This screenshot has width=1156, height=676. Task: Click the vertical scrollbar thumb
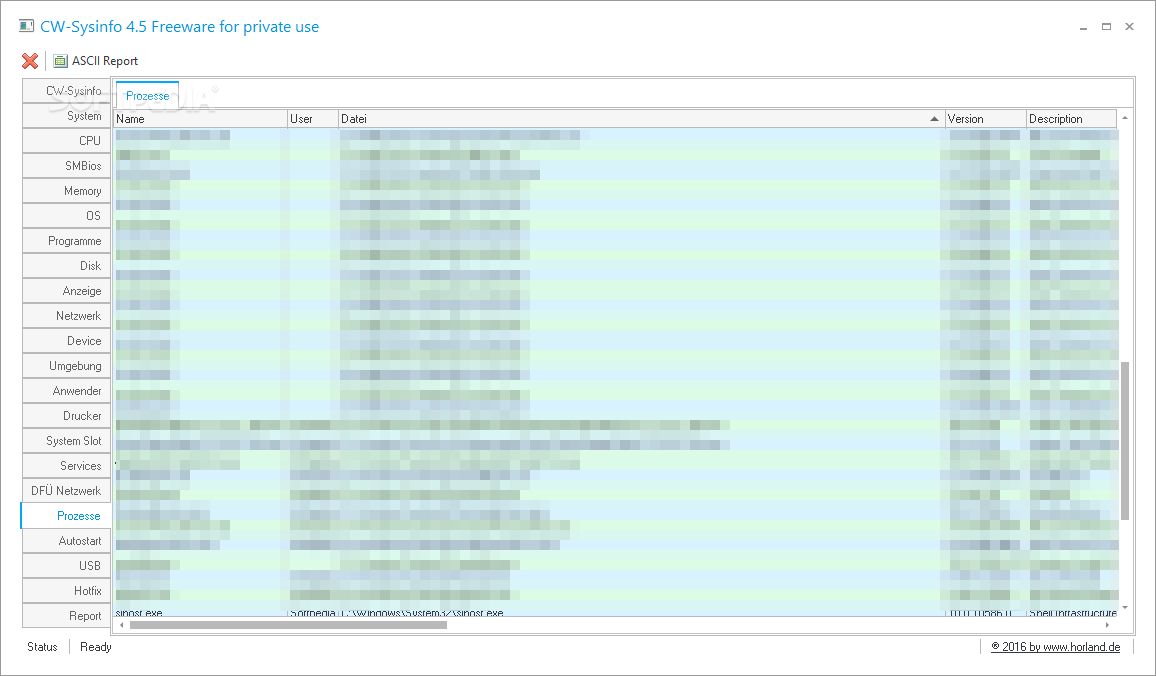click(x=1125, y=441)
